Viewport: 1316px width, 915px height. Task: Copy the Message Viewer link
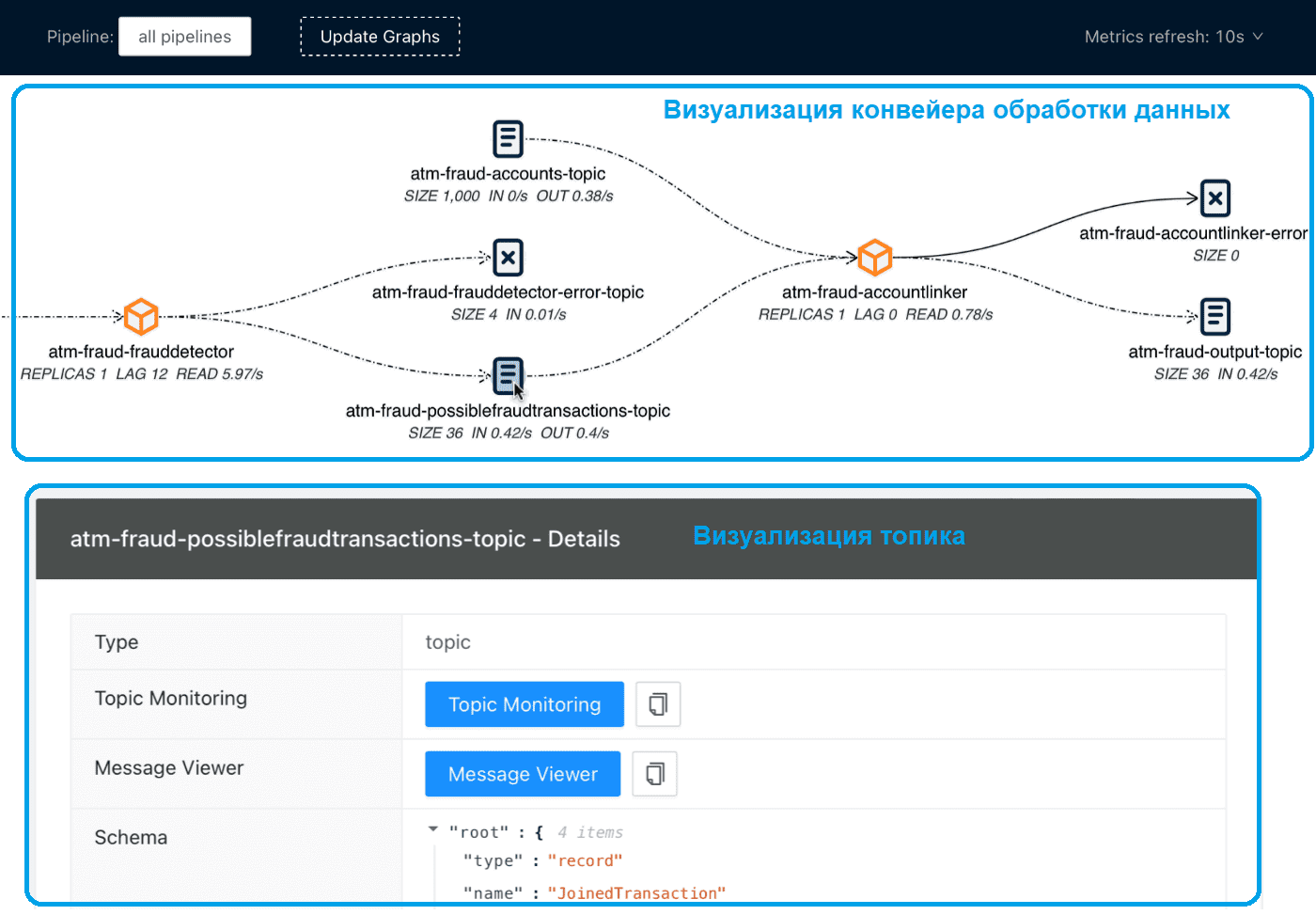coord(655,774)
